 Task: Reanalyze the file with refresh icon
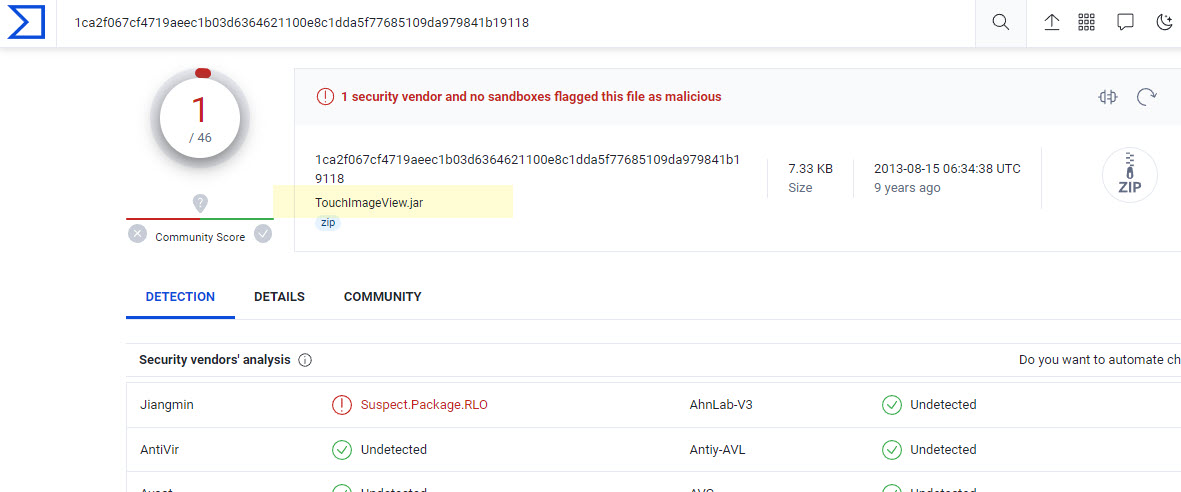click(x=1147, y=97)
